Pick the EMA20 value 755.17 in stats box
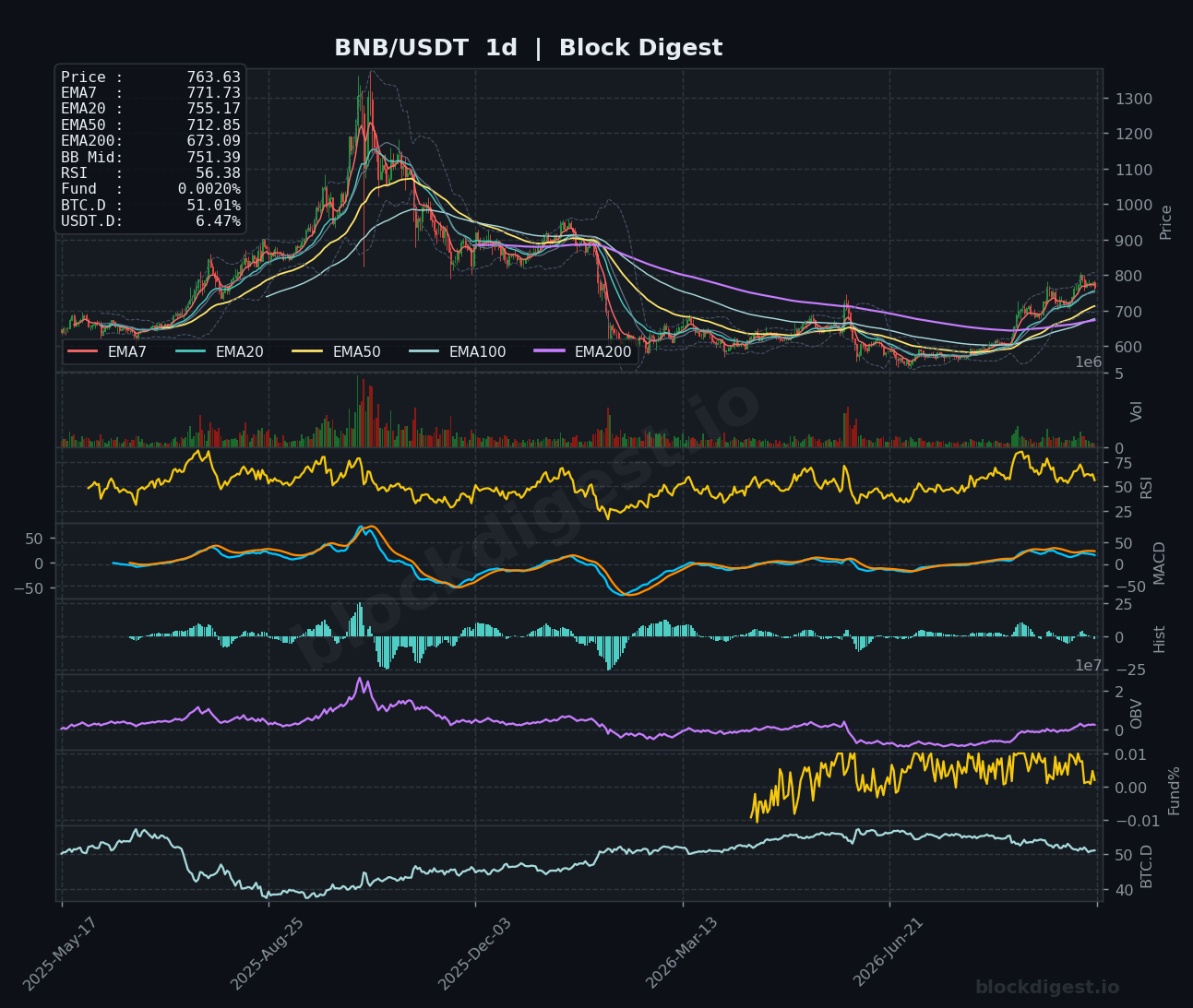The height and width of the screenshot is (1008, 1193). coord(213,110)
